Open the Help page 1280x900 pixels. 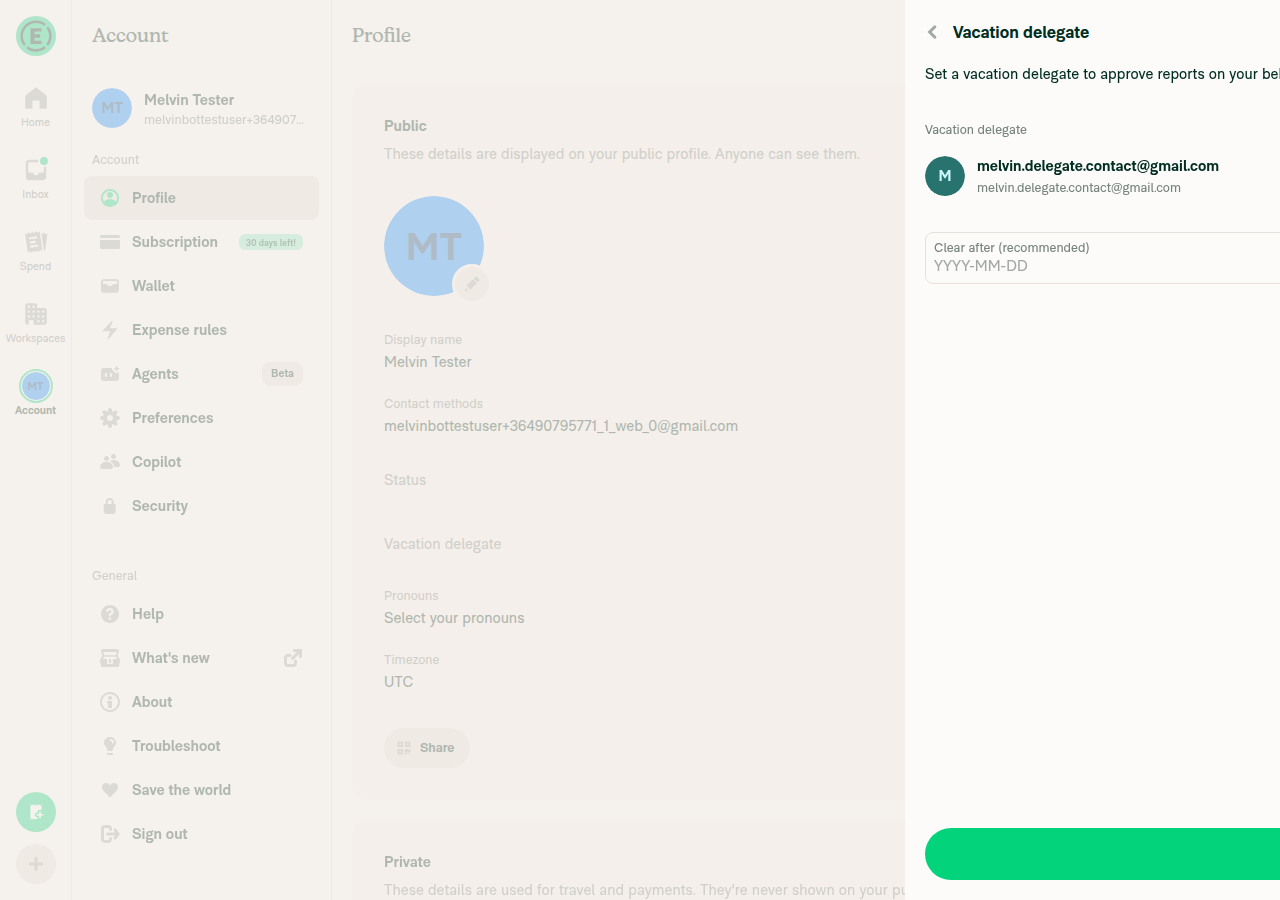click(x=201, y=614)
